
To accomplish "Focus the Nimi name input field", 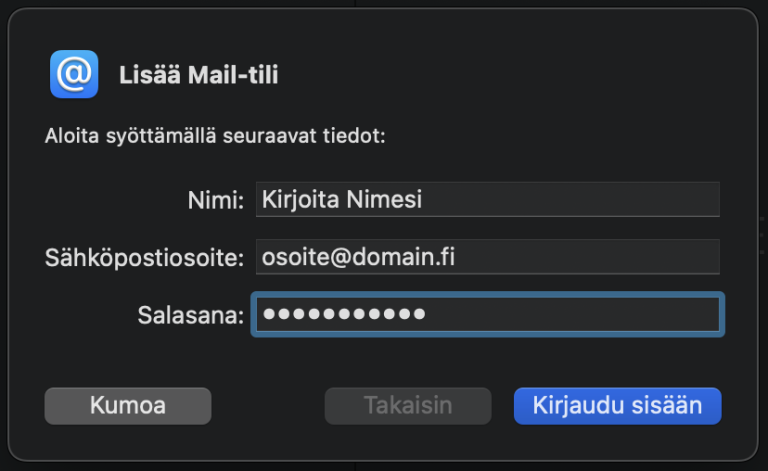I will coord(487,199).
